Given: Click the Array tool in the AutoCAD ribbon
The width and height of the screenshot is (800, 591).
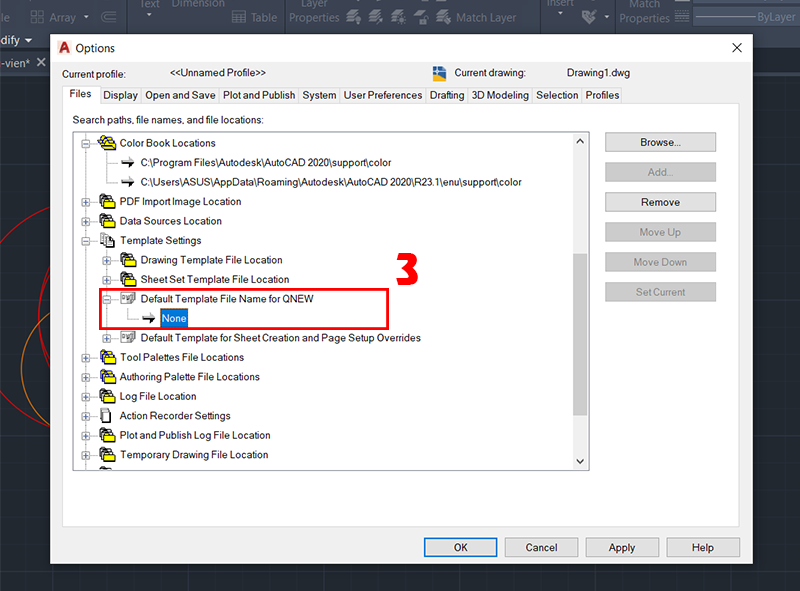Looking at the screenshot, I should (x=54, y=17).
